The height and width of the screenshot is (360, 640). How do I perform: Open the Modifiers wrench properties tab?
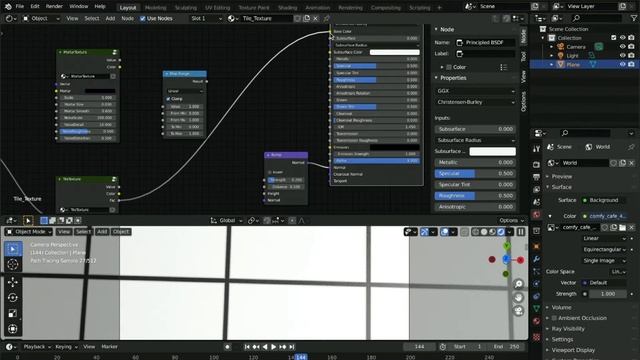click(x=536, y=259)
